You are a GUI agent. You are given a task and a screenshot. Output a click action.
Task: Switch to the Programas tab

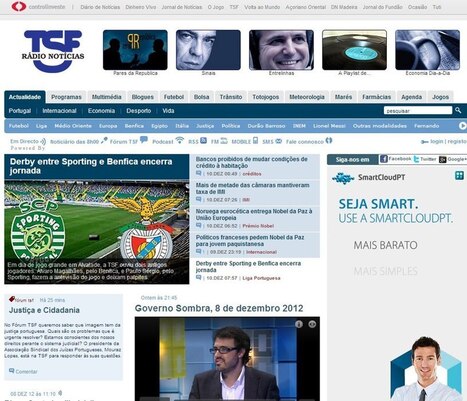tap(66, 97)
